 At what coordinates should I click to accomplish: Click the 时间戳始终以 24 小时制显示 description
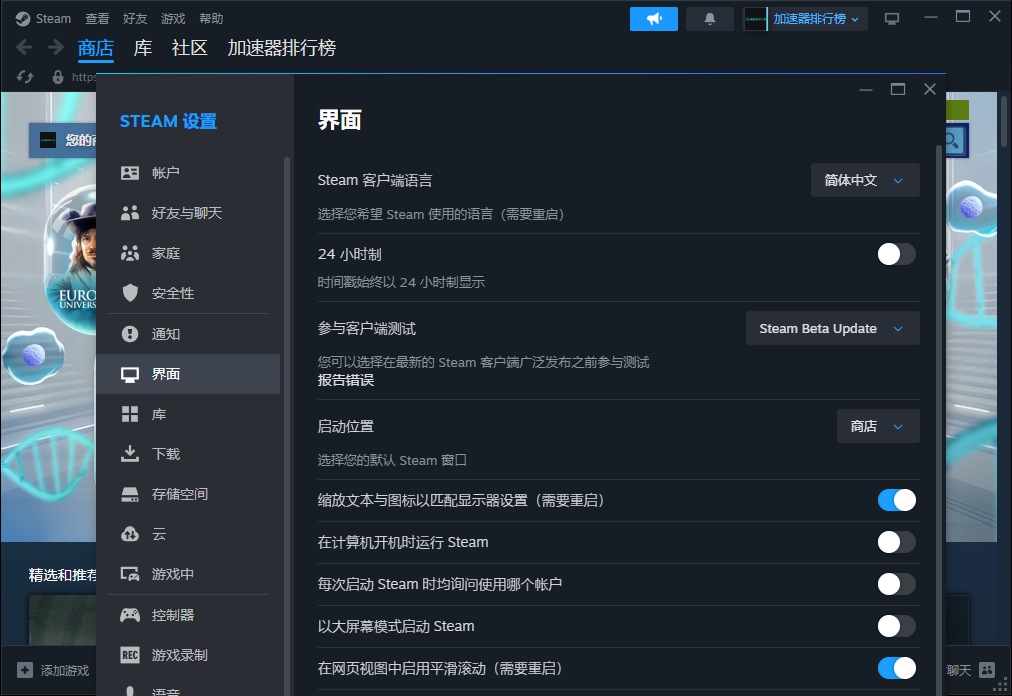coord(401,282)
